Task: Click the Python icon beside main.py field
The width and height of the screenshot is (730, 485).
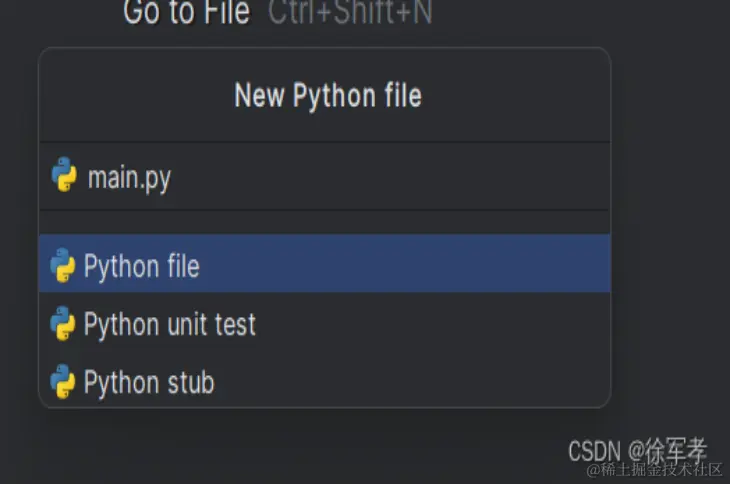Action: tap(64, 174)
